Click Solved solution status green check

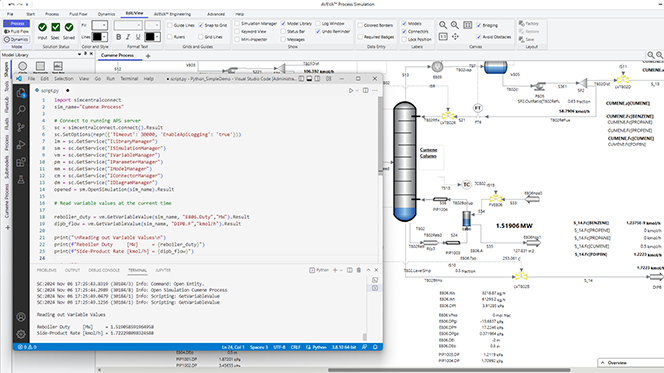[x=69, y=28]
